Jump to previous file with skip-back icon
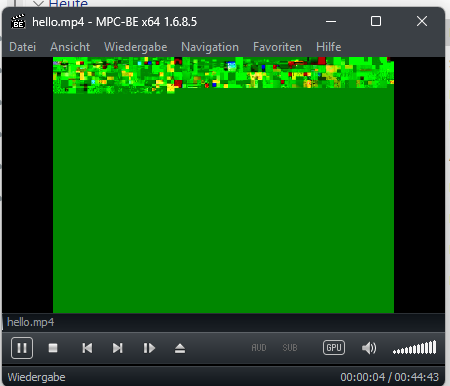Viewport: 450px width, 386px height. [x=87, y=348]
